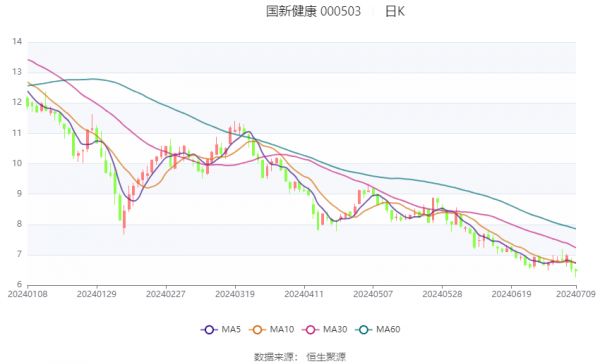Click the chart title 国新健康 000503
The image size is (600, 364).
313,11
